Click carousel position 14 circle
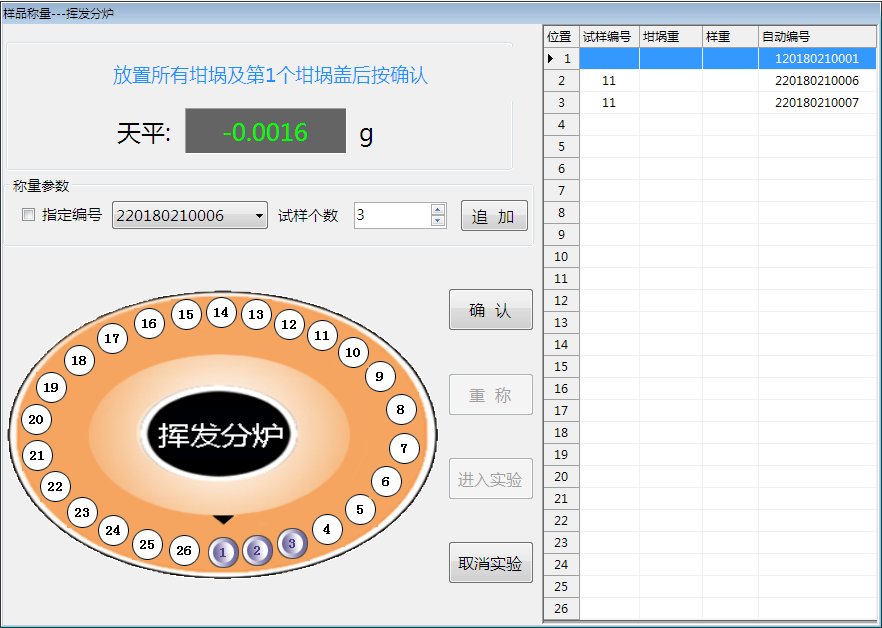The image size is (882, 628). pyautogui.click(x=221, y=312)
